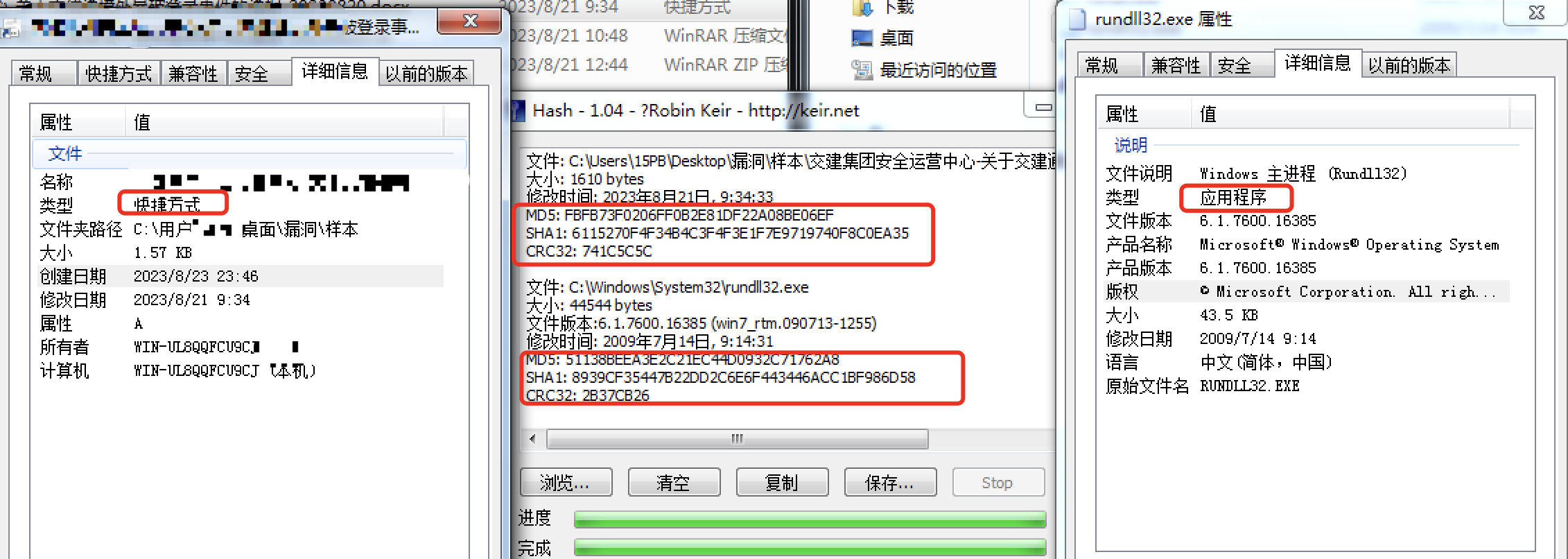This screenshot has height=559, width=1568.
Task: Click the Recent Places icon
Action: [x=862, y=69]
